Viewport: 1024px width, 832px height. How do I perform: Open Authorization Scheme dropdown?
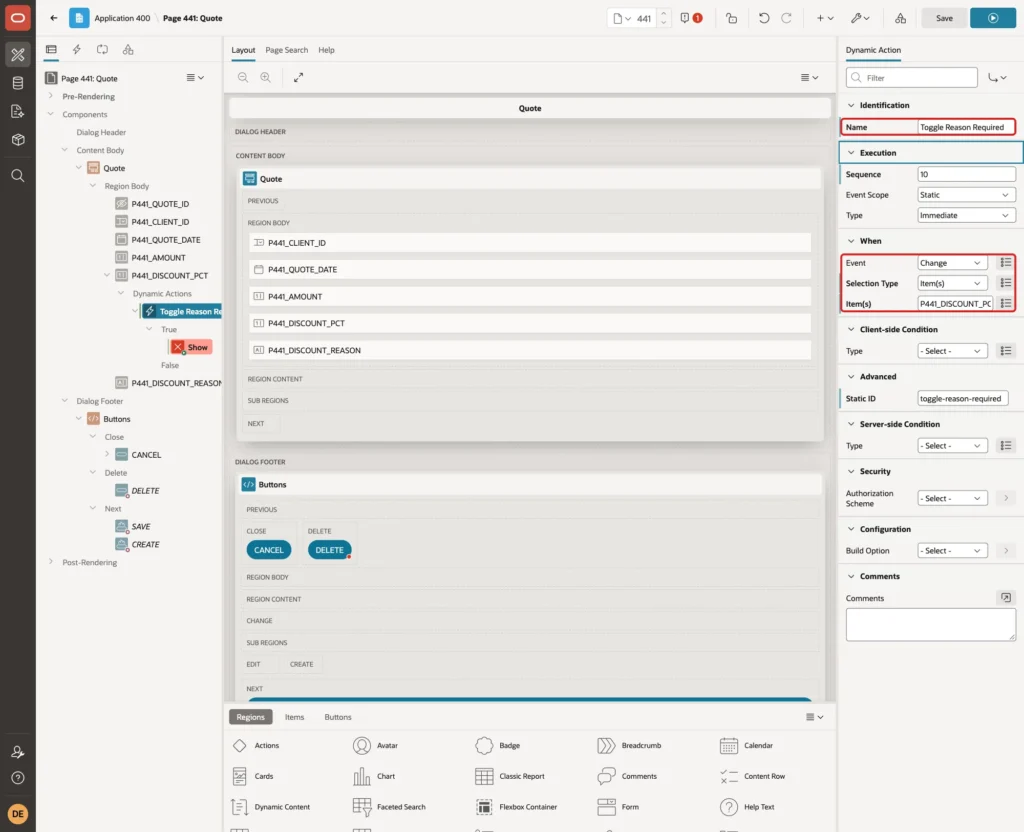[x=952, y=498]
